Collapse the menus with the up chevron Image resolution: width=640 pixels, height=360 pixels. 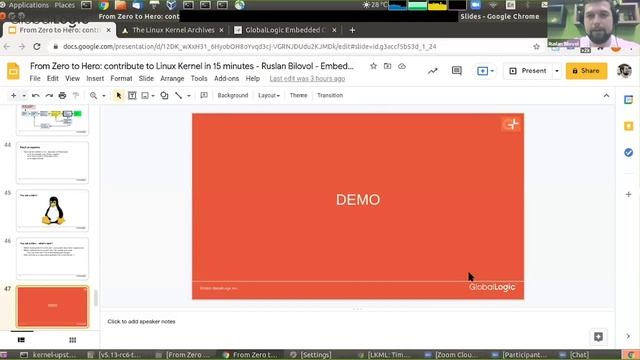tap(606, 96)
